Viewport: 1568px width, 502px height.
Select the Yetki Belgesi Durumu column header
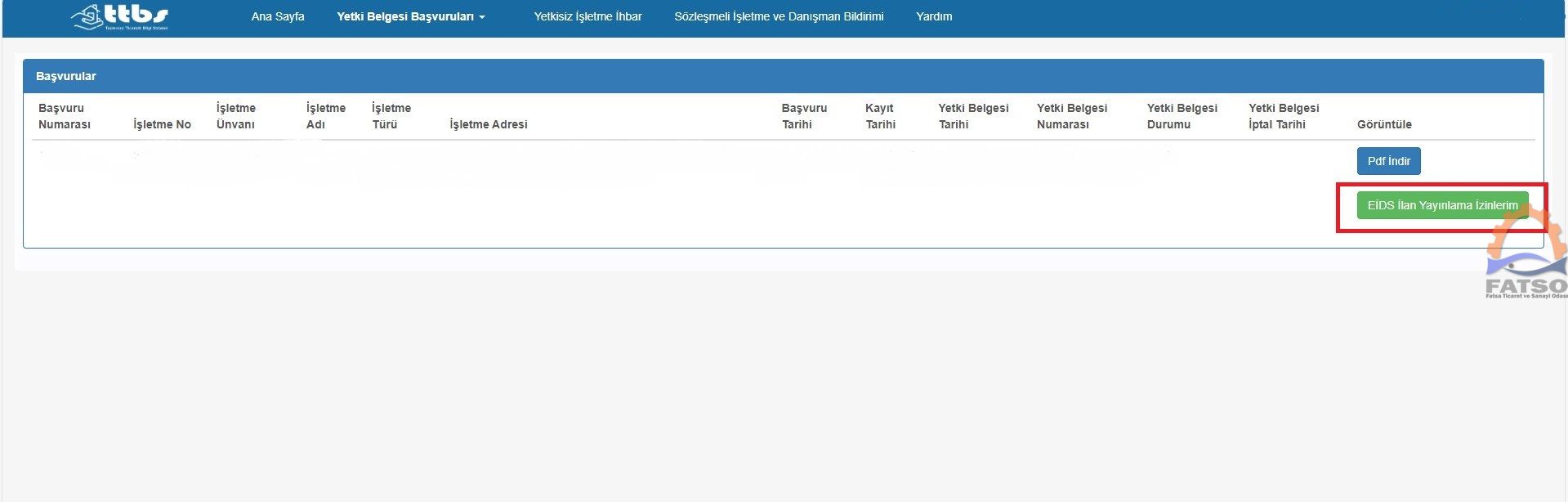coord(1182,116)
